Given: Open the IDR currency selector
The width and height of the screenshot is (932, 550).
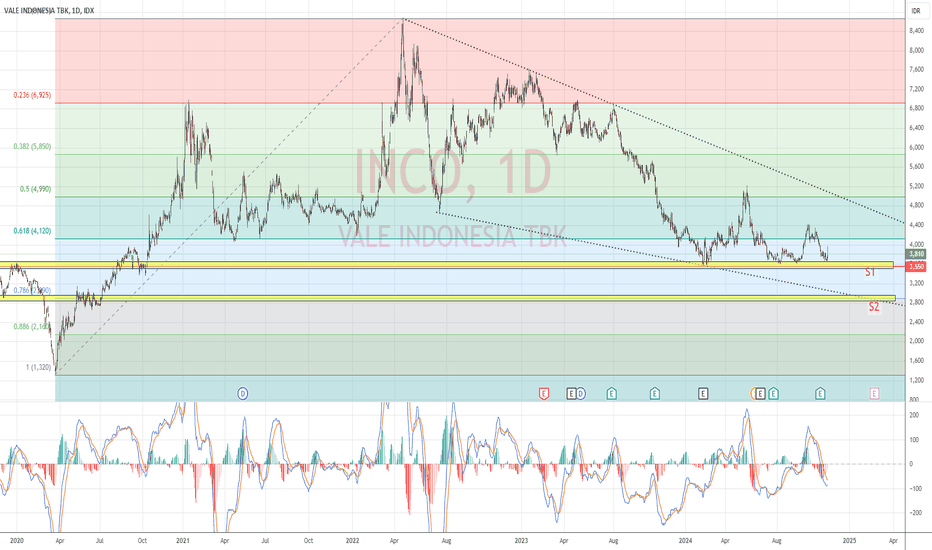Looking at the screenshot, I should (916, 11).
